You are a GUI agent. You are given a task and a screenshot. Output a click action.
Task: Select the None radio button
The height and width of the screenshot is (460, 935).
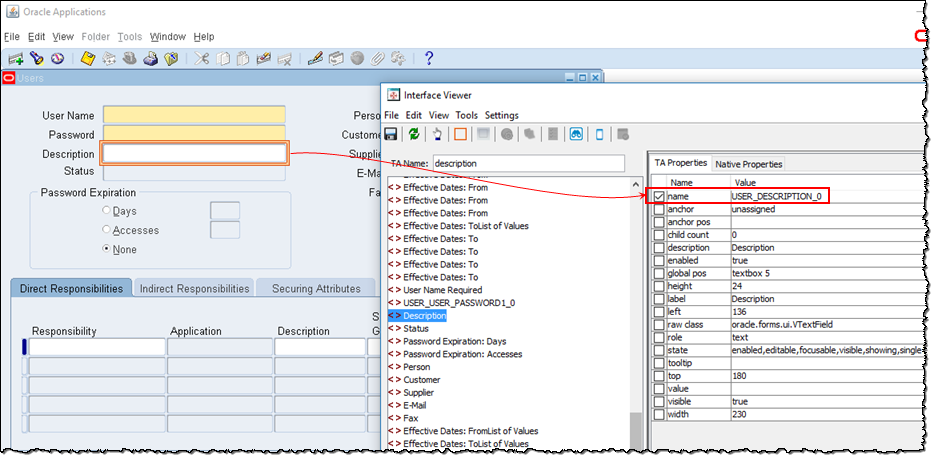tap(107, 249)
